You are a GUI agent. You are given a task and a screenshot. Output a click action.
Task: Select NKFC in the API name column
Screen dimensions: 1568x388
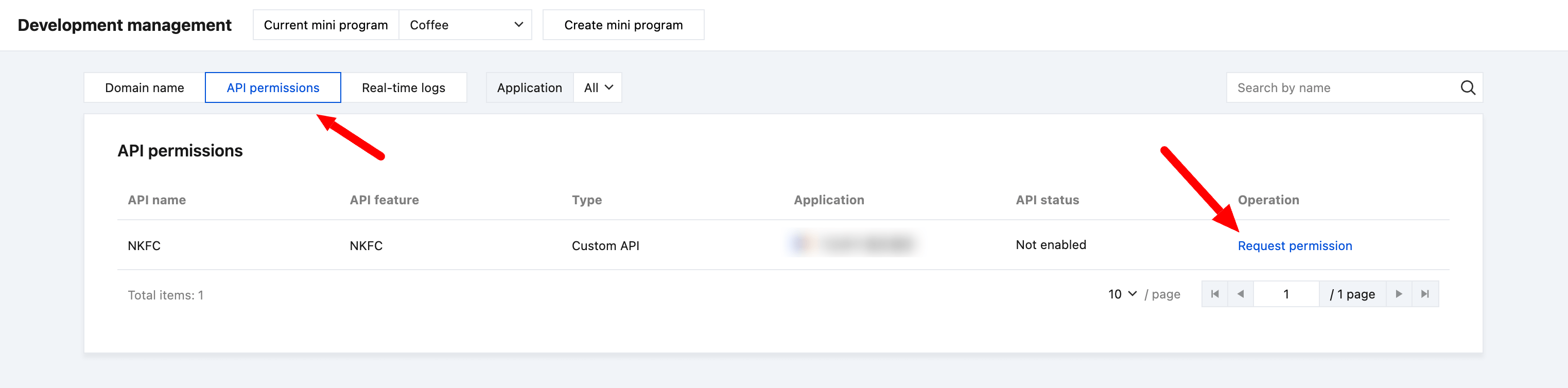[144, 245]
